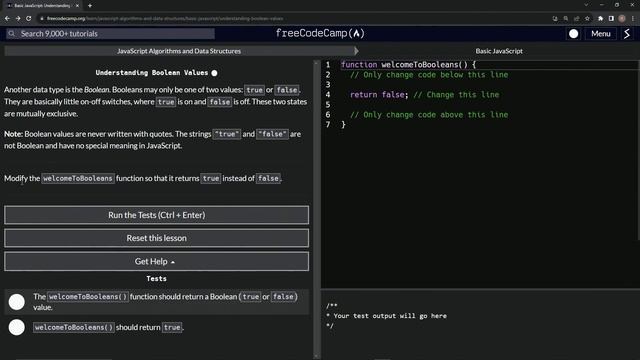This screenshot has height=360, width=640.
Task: Click status circle for should return true test
Action: click(17, 327)
